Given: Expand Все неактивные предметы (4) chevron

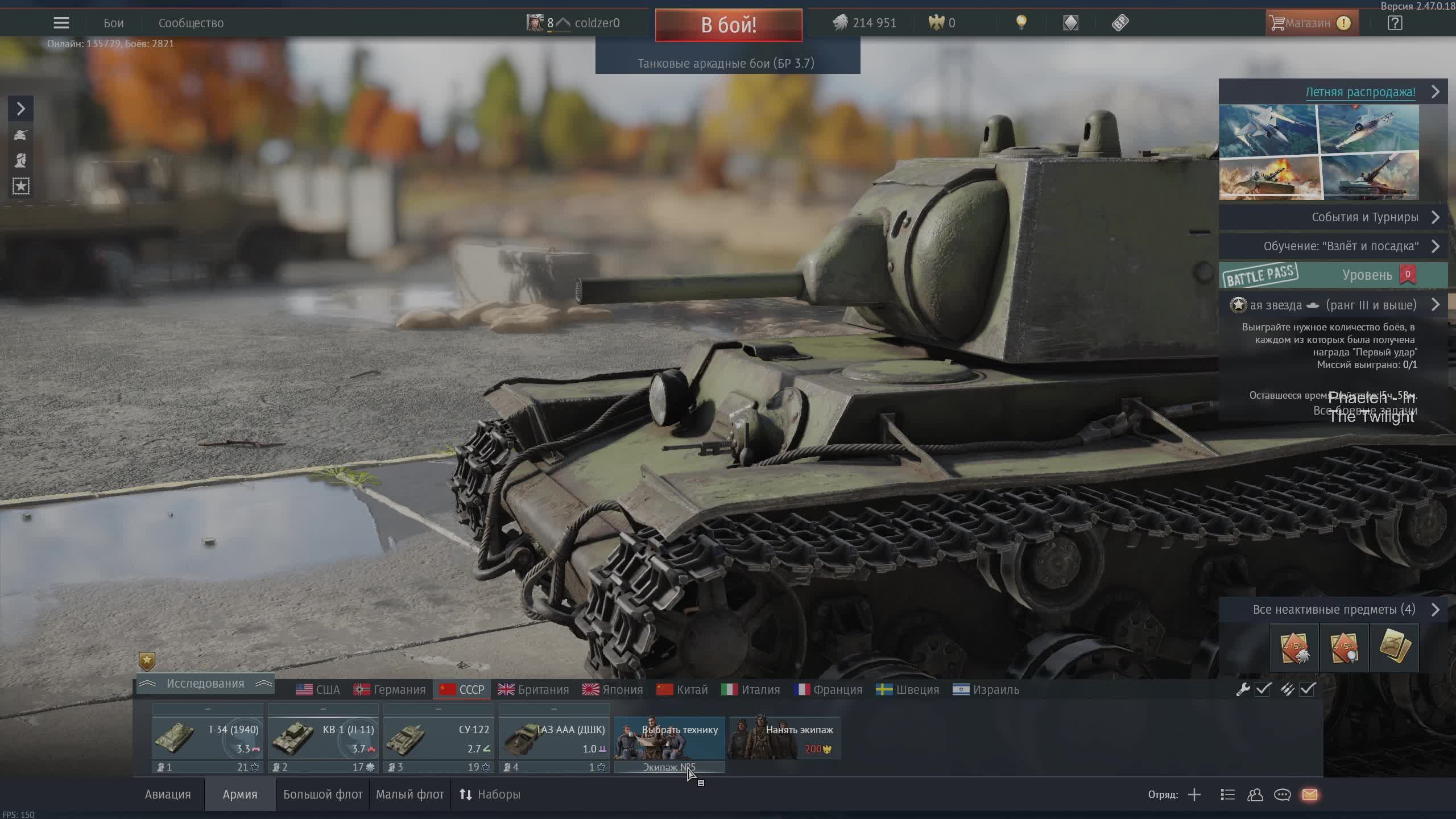Looking at the screenshot, I should coord(1435,610).
